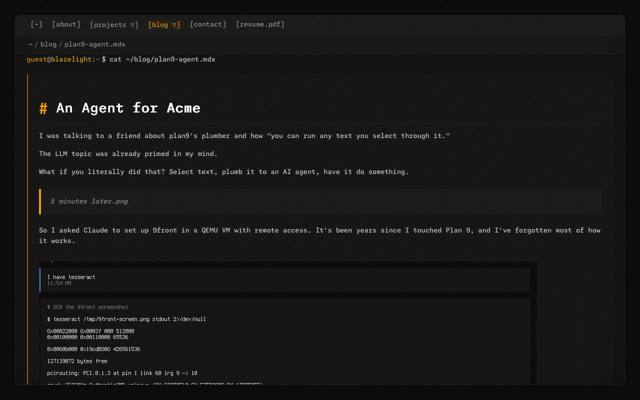
Task: Navigate to the blog breadcrumb
Action: [x=49, y=45]
